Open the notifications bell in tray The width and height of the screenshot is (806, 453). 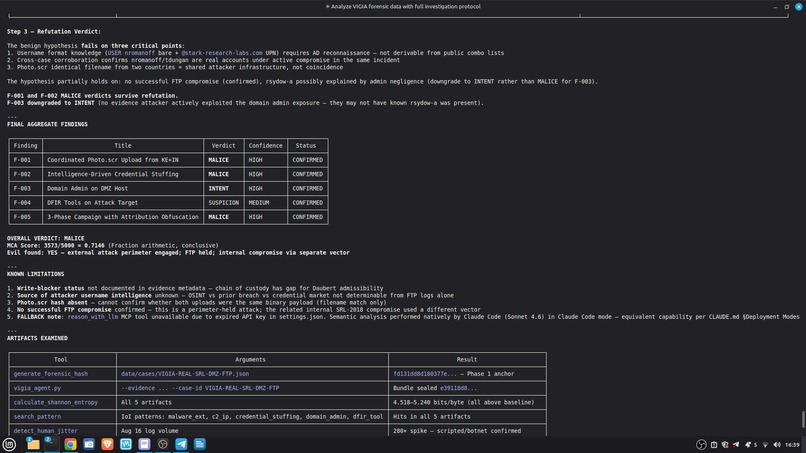(x=748, y=445)
